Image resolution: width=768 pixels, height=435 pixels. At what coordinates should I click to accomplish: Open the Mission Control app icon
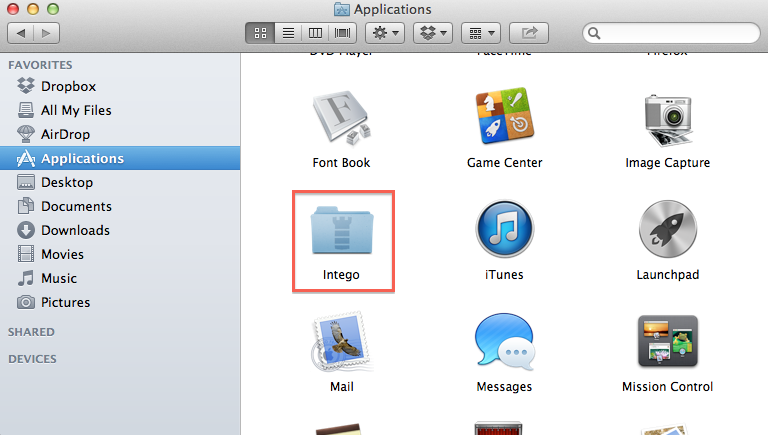(668, 341)
